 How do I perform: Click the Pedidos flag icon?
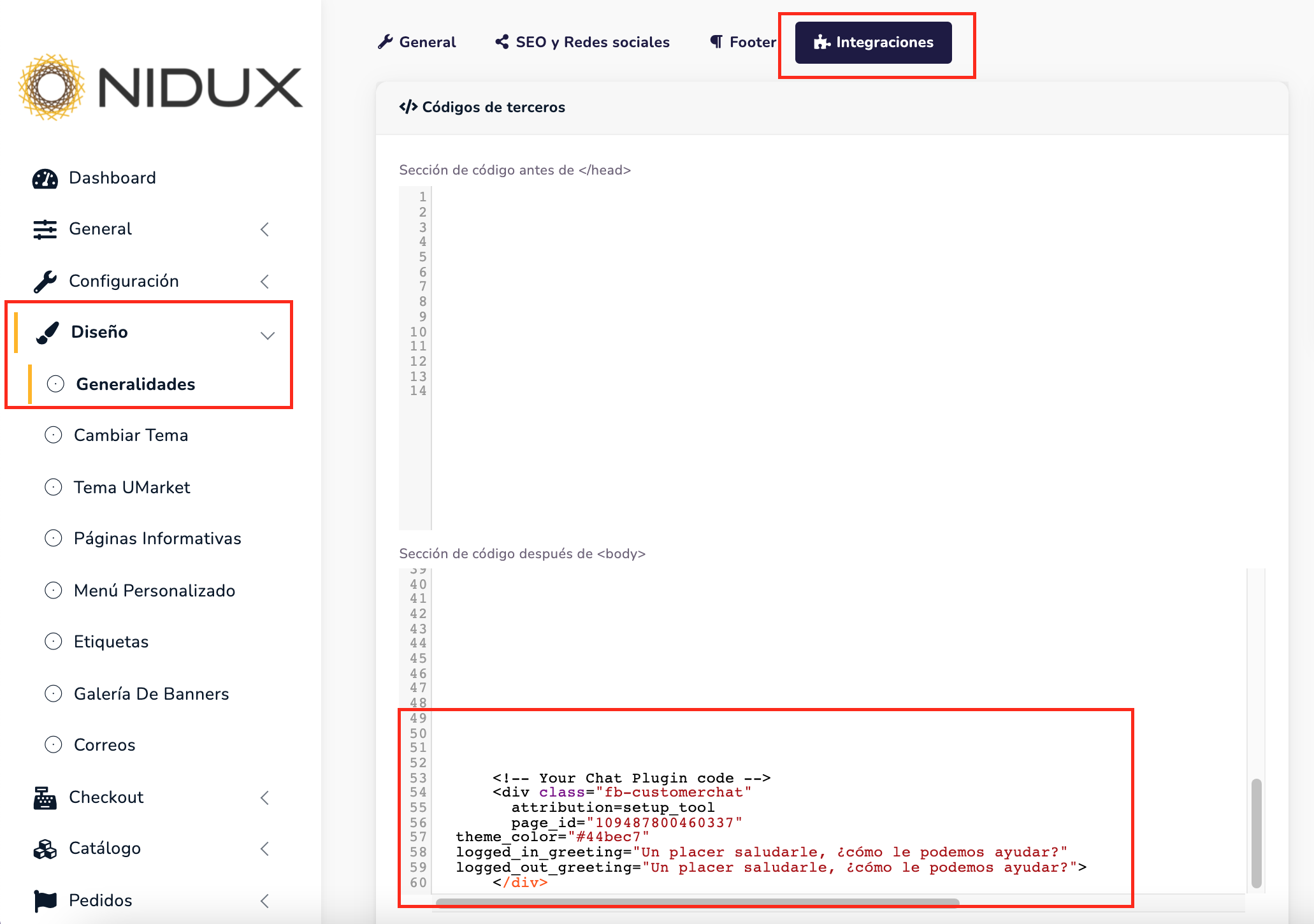tap(45, 900)
